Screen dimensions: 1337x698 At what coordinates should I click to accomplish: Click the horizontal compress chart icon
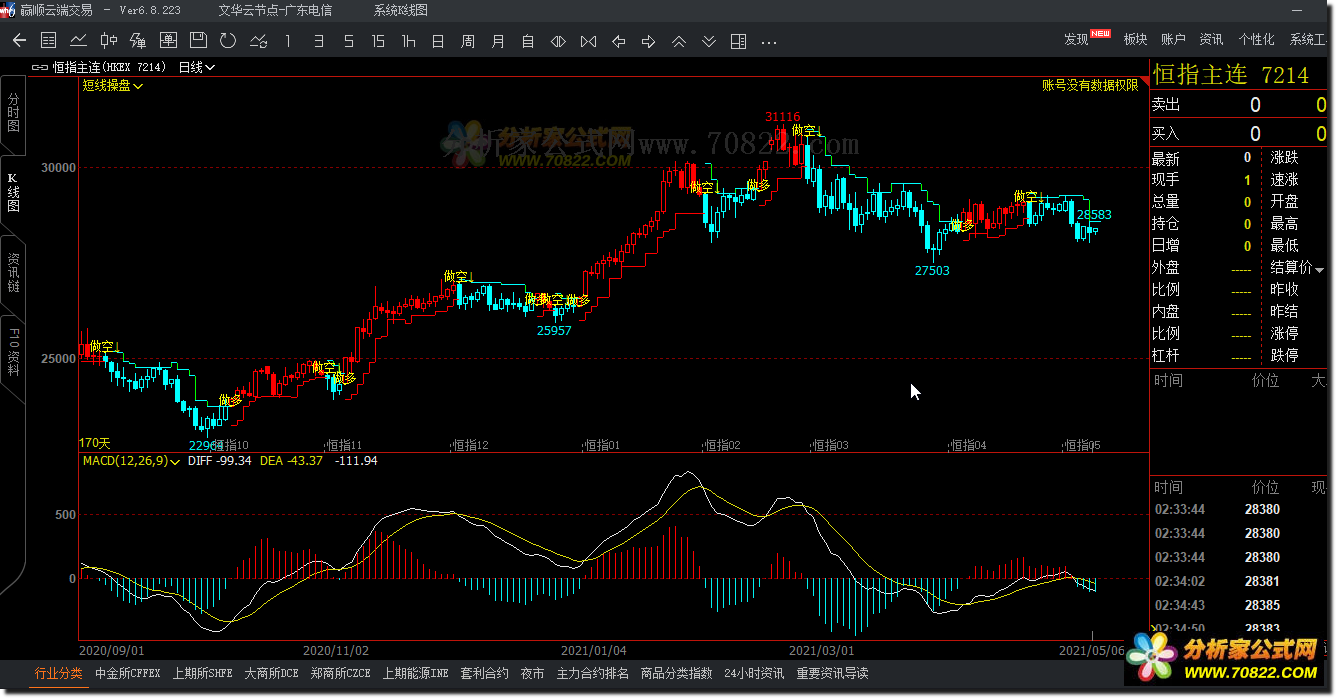(x=588, y=41)
